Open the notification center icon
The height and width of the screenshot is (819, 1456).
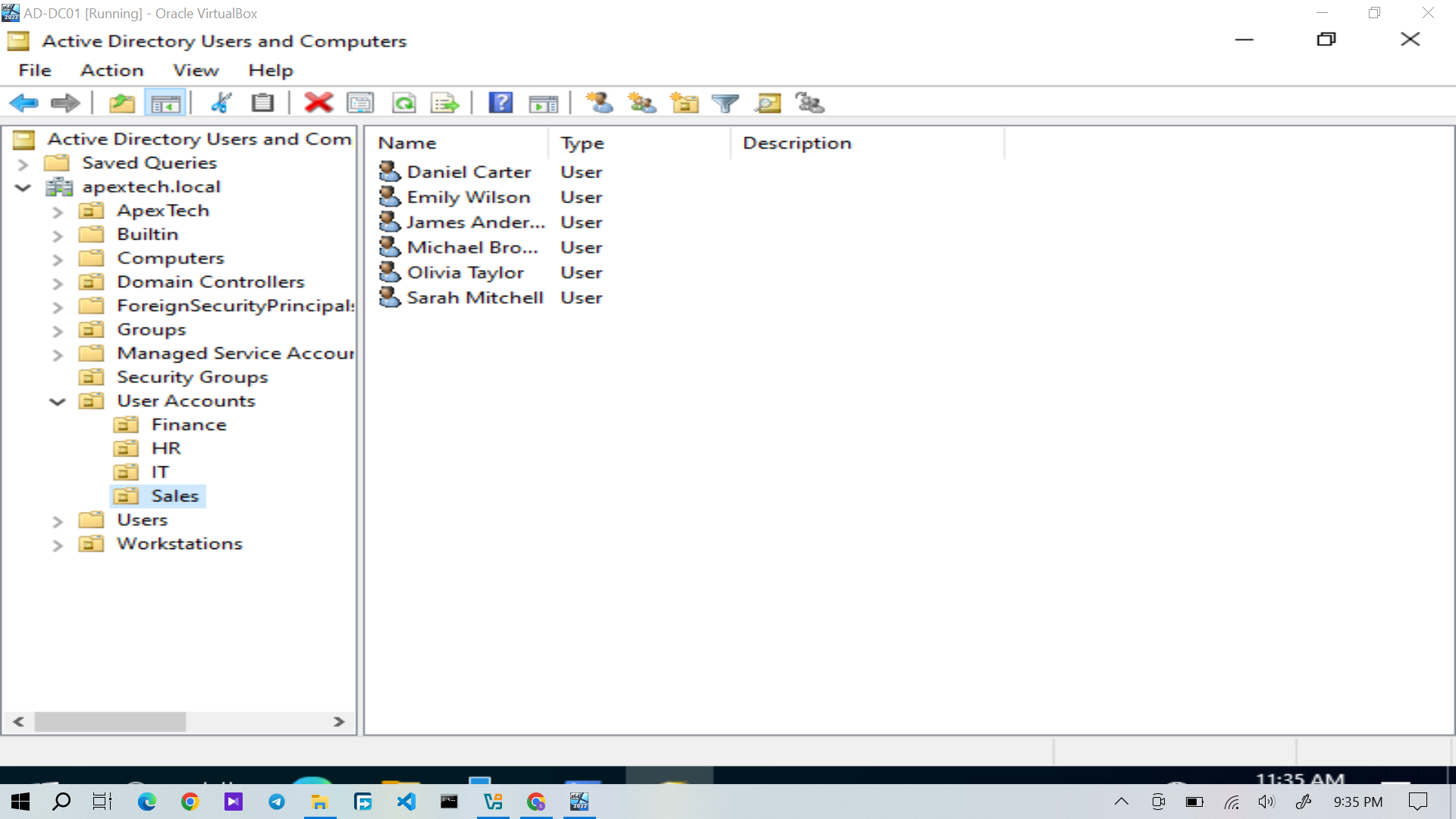tap(1417, 802)
